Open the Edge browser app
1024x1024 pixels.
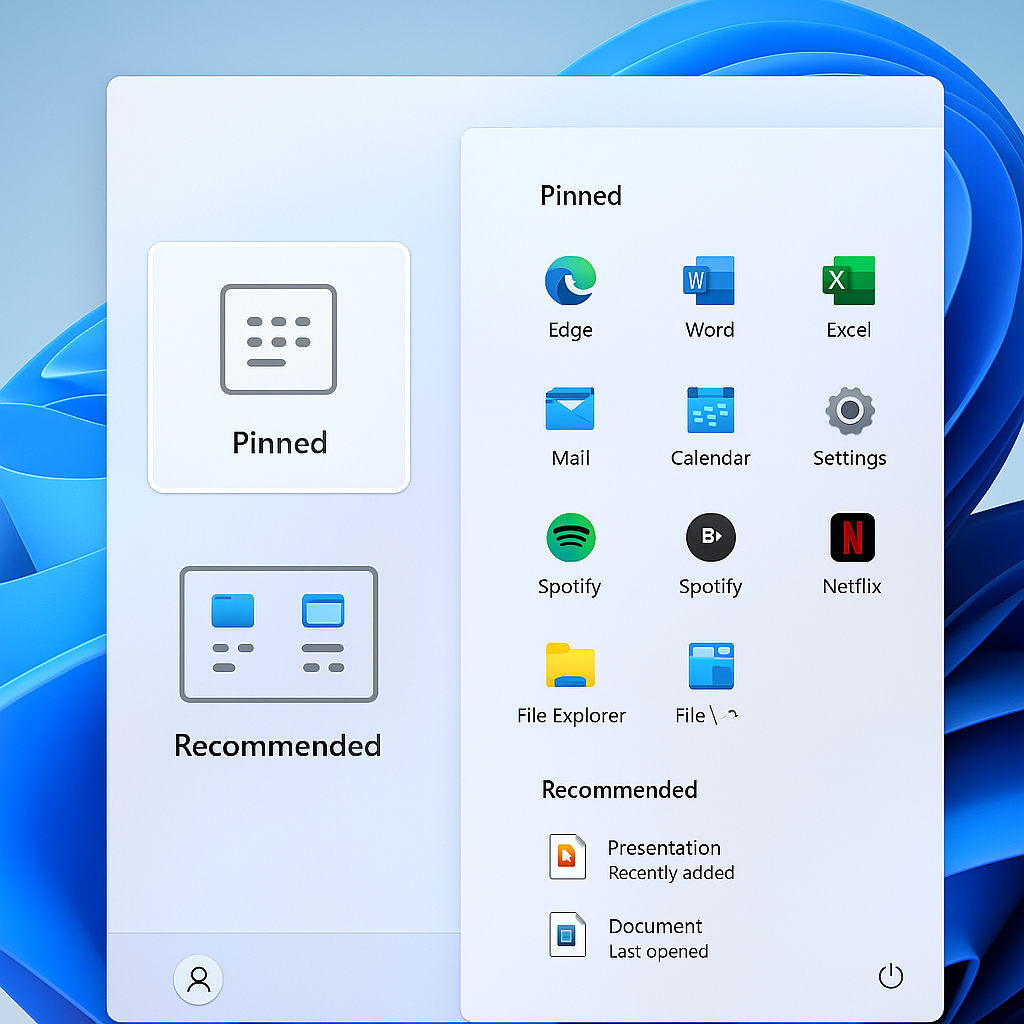click(x=570, y=281)
